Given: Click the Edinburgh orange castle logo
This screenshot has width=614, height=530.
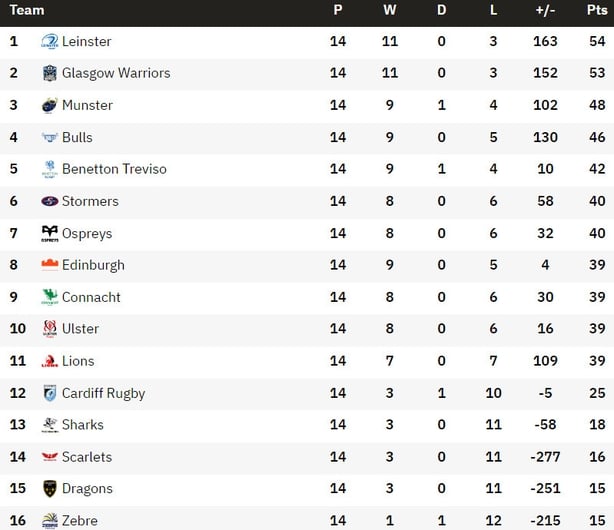Looking at the screenshot, I should pyautogui.click(x=49, y=265).
